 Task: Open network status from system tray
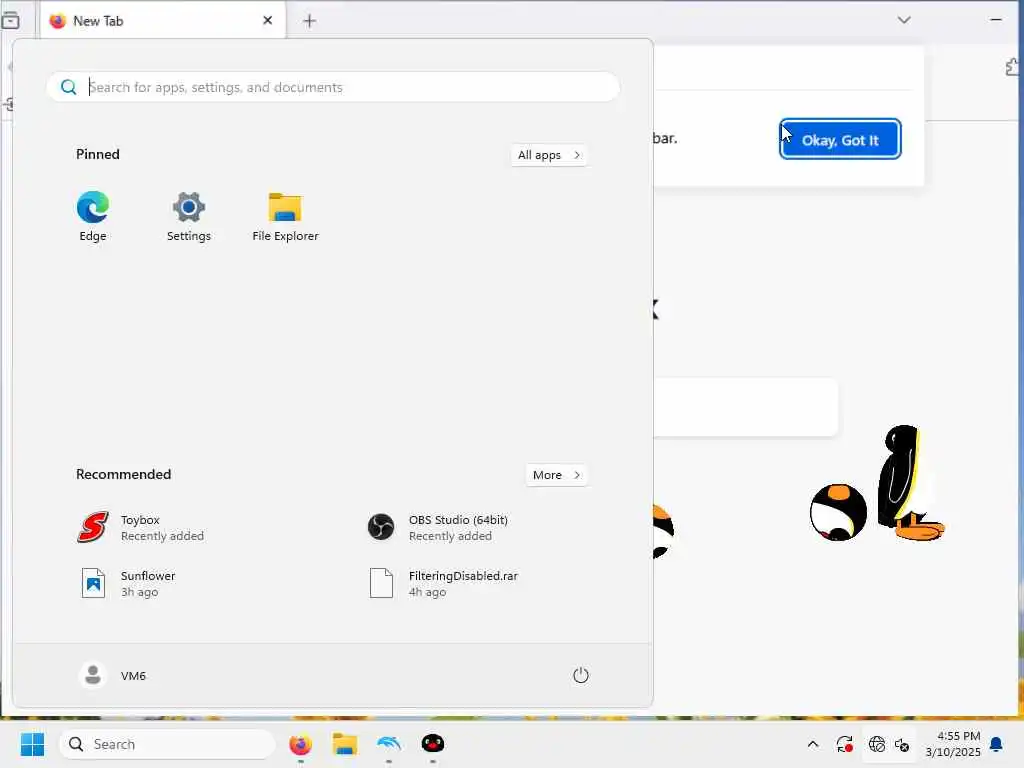pos(876,744)
